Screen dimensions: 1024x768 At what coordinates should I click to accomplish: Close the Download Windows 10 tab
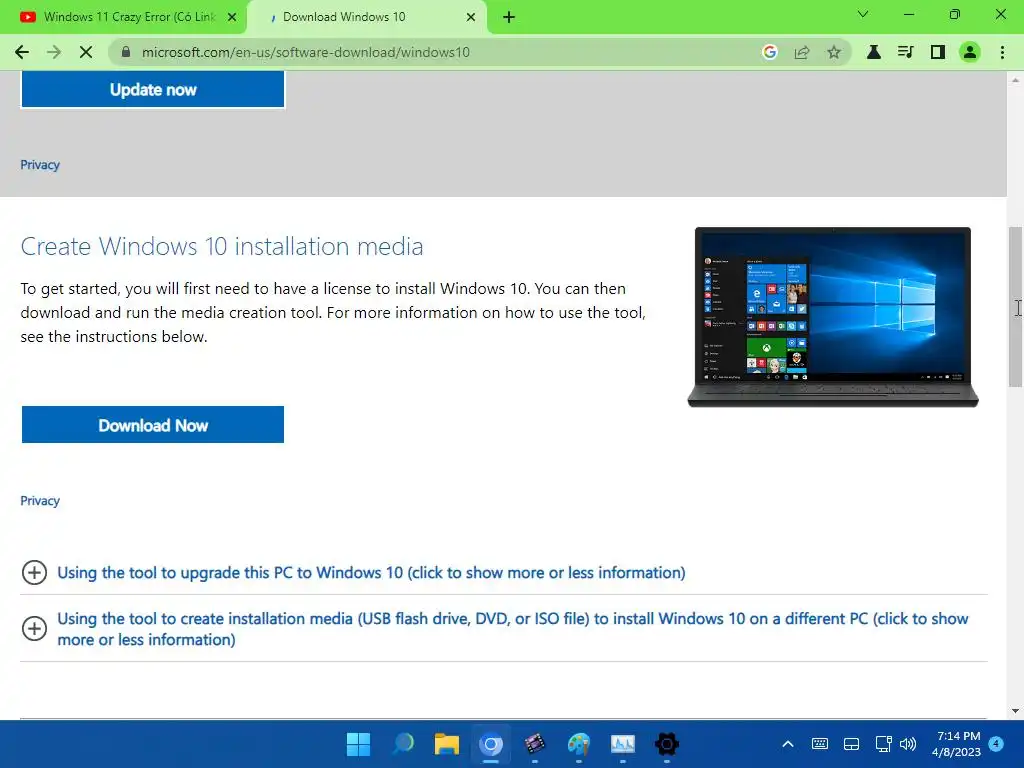pos(471,17)
